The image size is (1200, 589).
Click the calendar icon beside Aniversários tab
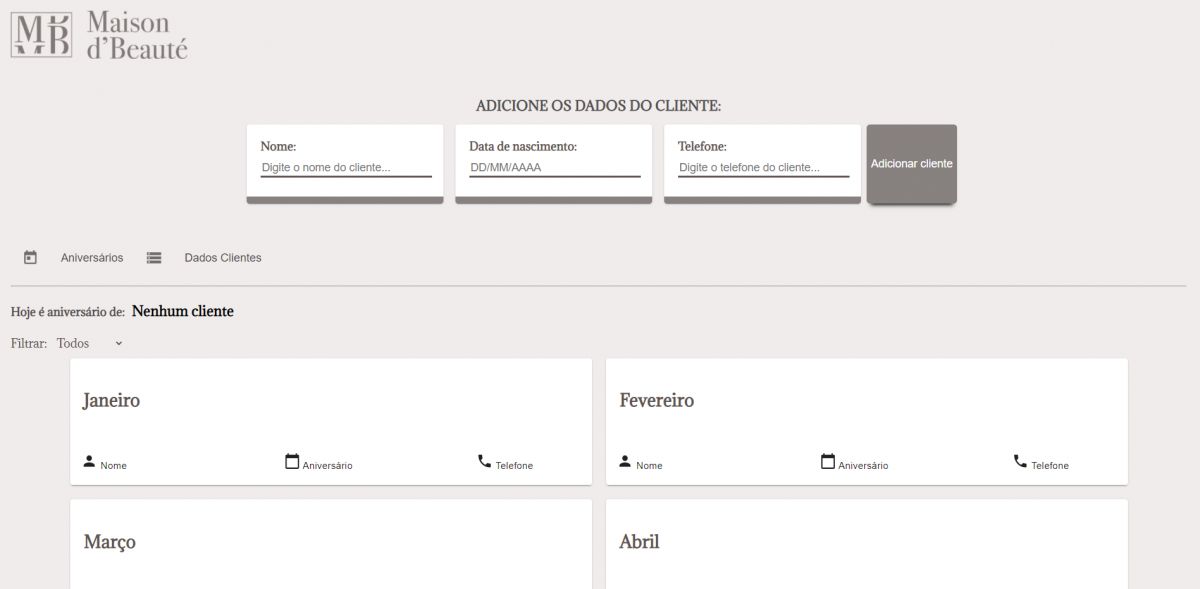[x=30, y=258]
